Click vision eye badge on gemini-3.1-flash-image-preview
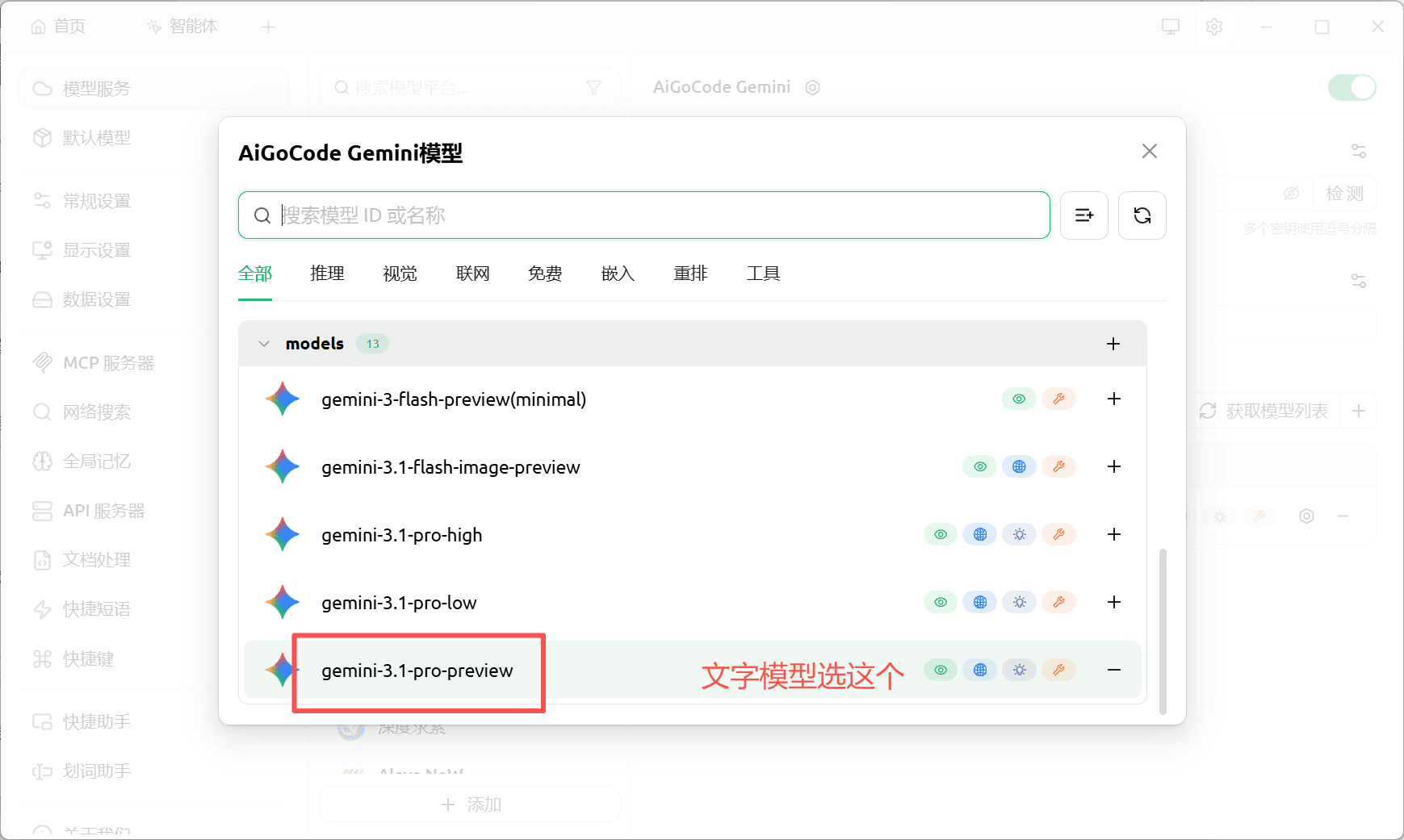This screenshot has width=1404, height=840. pos(980,466)
